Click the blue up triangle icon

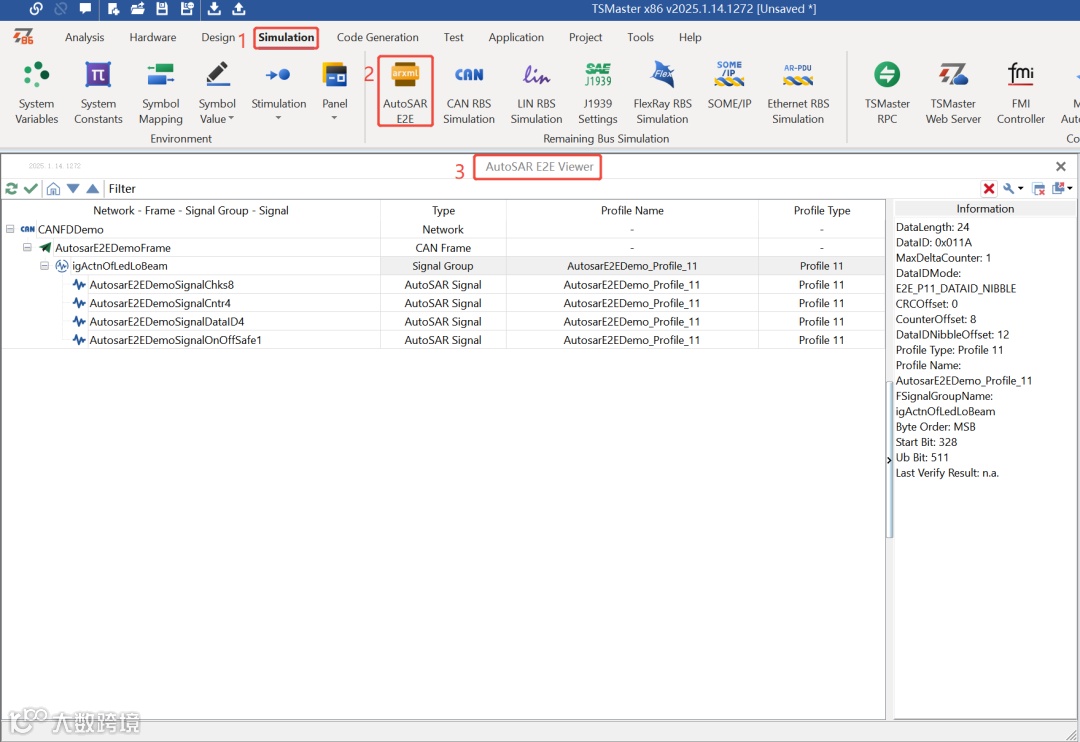92,188
